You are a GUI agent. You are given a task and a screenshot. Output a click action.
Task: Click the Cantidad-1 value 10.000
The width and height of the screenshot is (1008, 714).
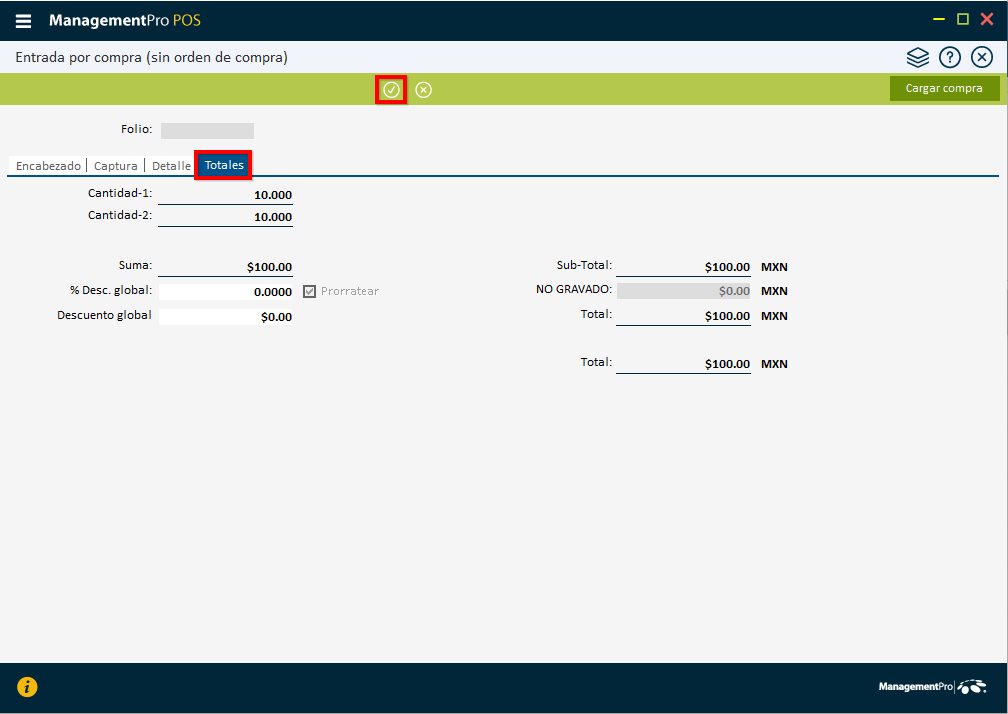tap(273, 195)
